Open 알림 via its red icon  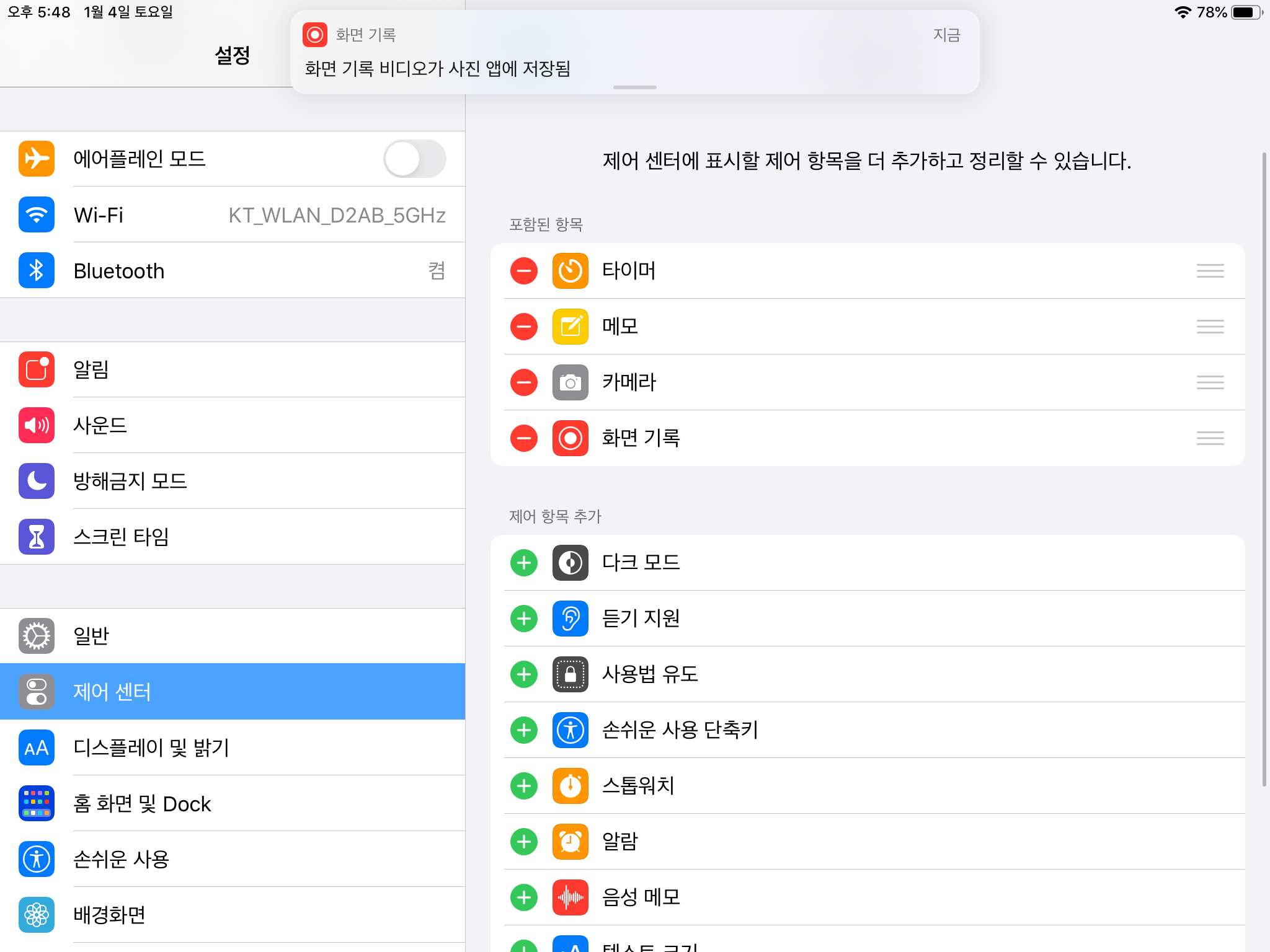pyautogui.click(x=37, y=370)
